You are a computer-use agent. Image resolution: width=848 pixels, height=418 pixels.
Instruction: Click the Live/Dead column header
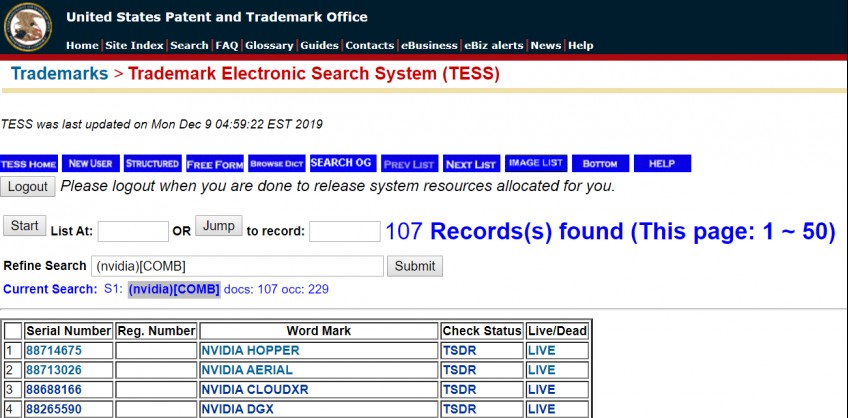tap(557, 331)
